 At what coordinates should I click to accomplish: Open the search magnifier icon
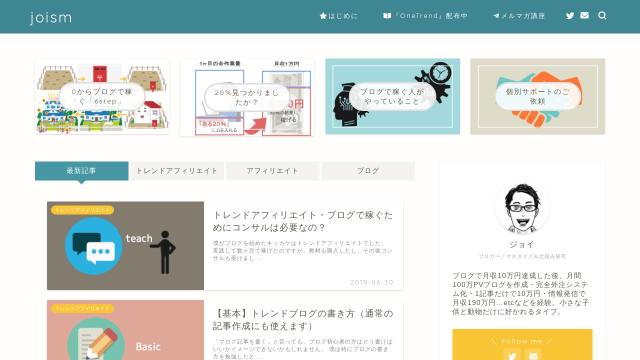tap(602, 16)
